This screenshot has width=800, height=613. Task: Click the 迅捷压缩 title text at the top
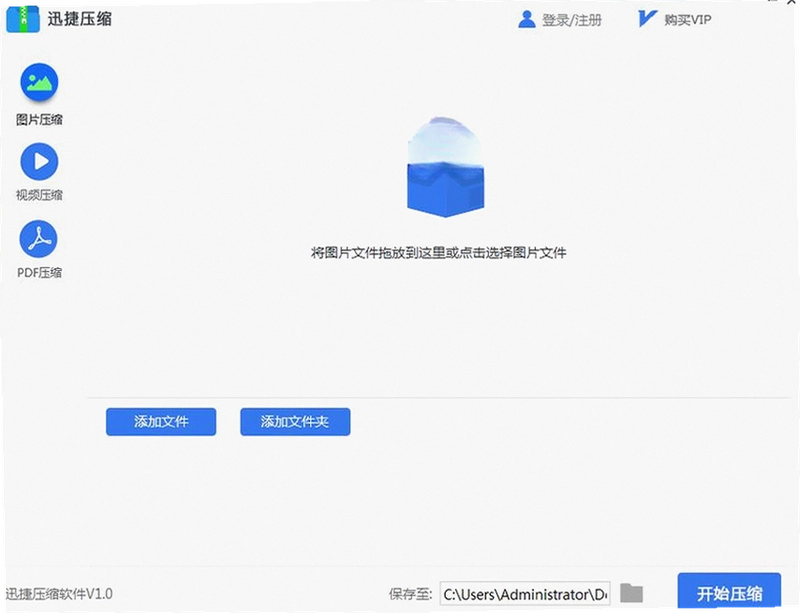pos(80,19)
